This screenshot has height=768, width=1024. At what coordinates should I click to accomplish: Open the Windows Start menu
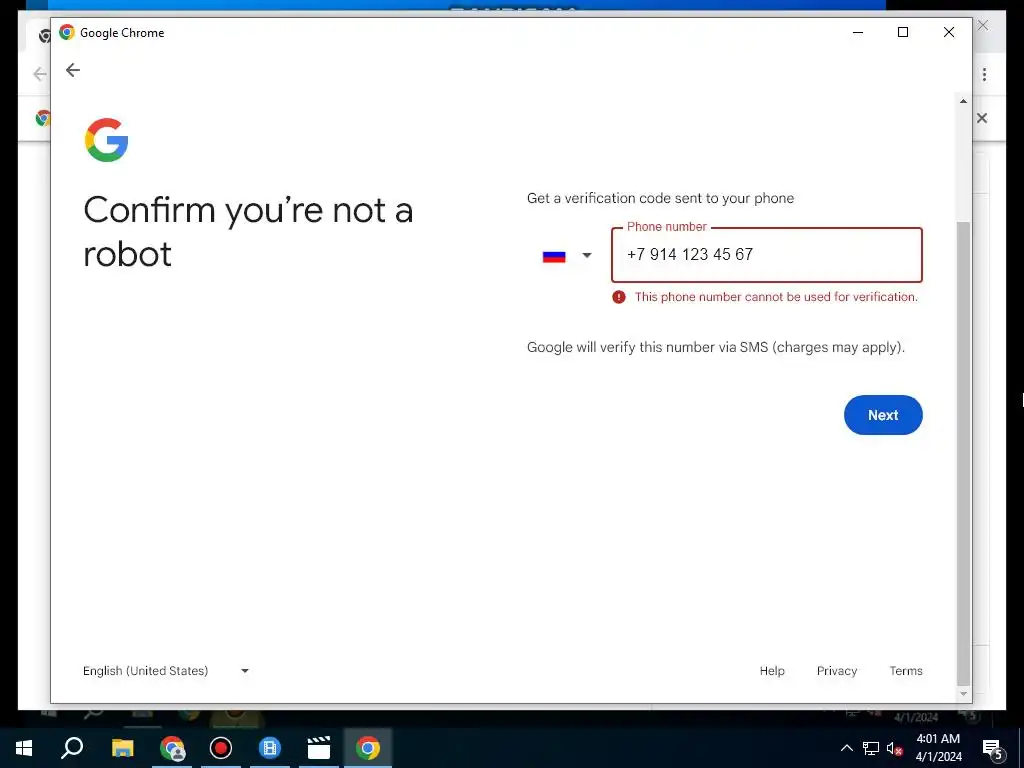[x=24, y=748]
